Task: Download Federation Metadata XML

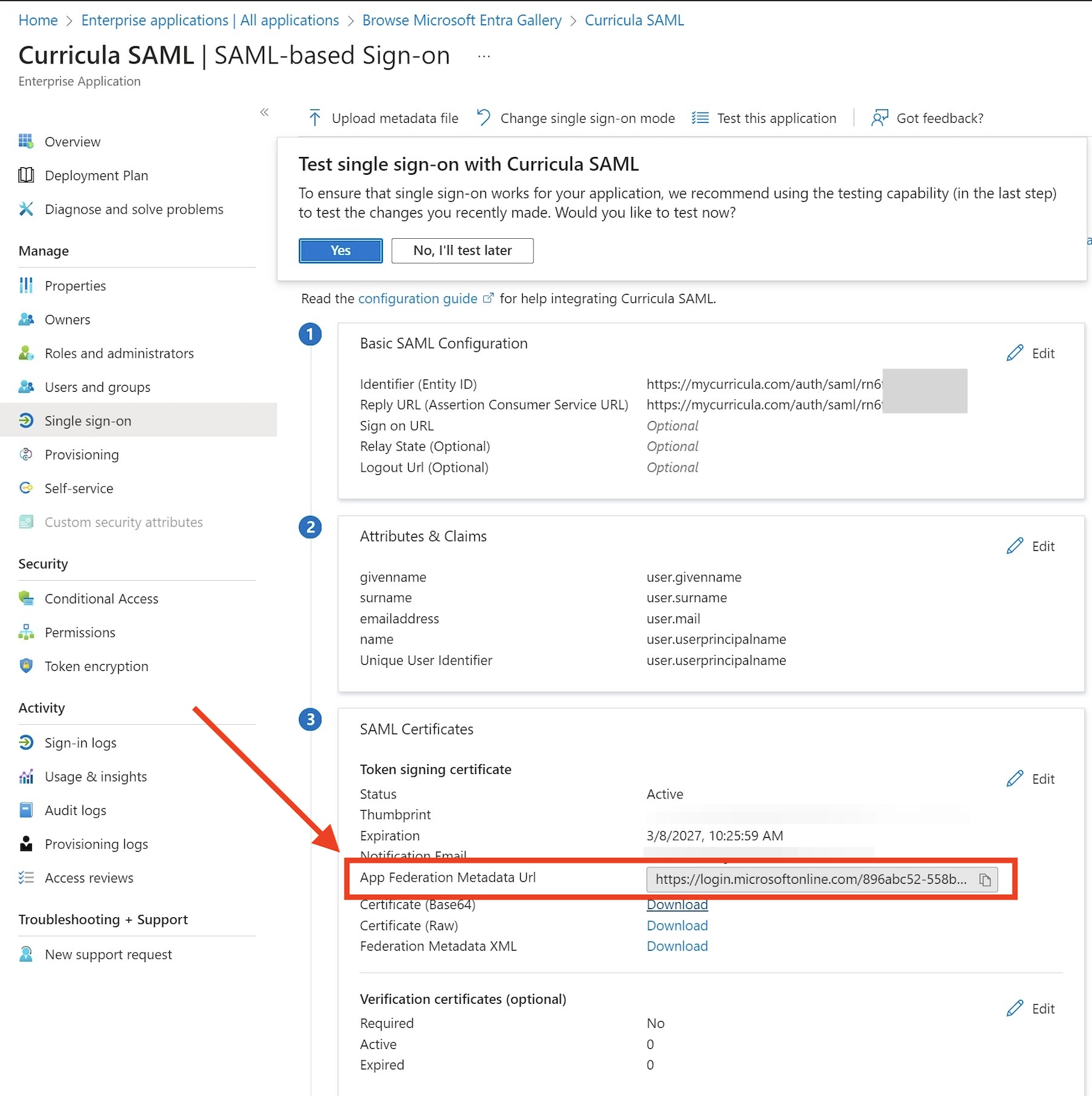Action: coord(677,946)
